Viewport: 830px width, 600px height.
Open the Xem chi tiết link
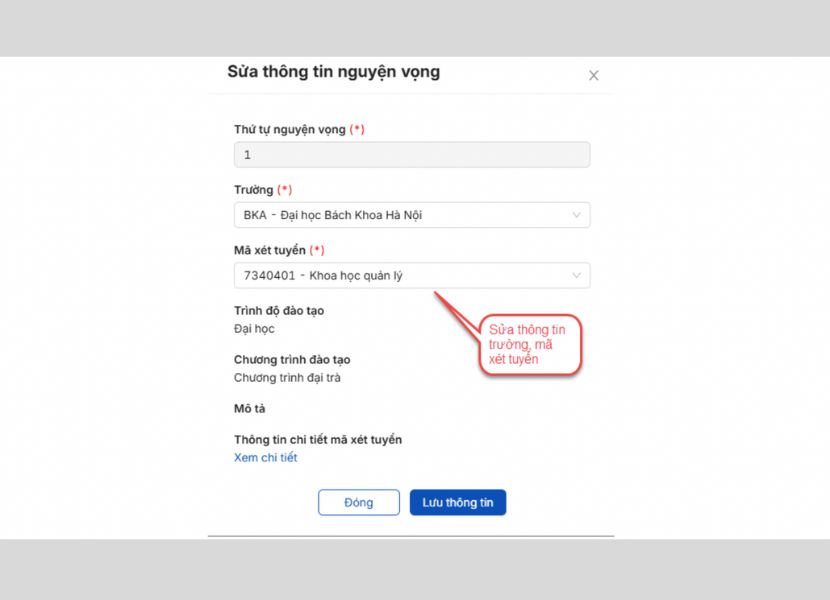(x=265, y=458)
